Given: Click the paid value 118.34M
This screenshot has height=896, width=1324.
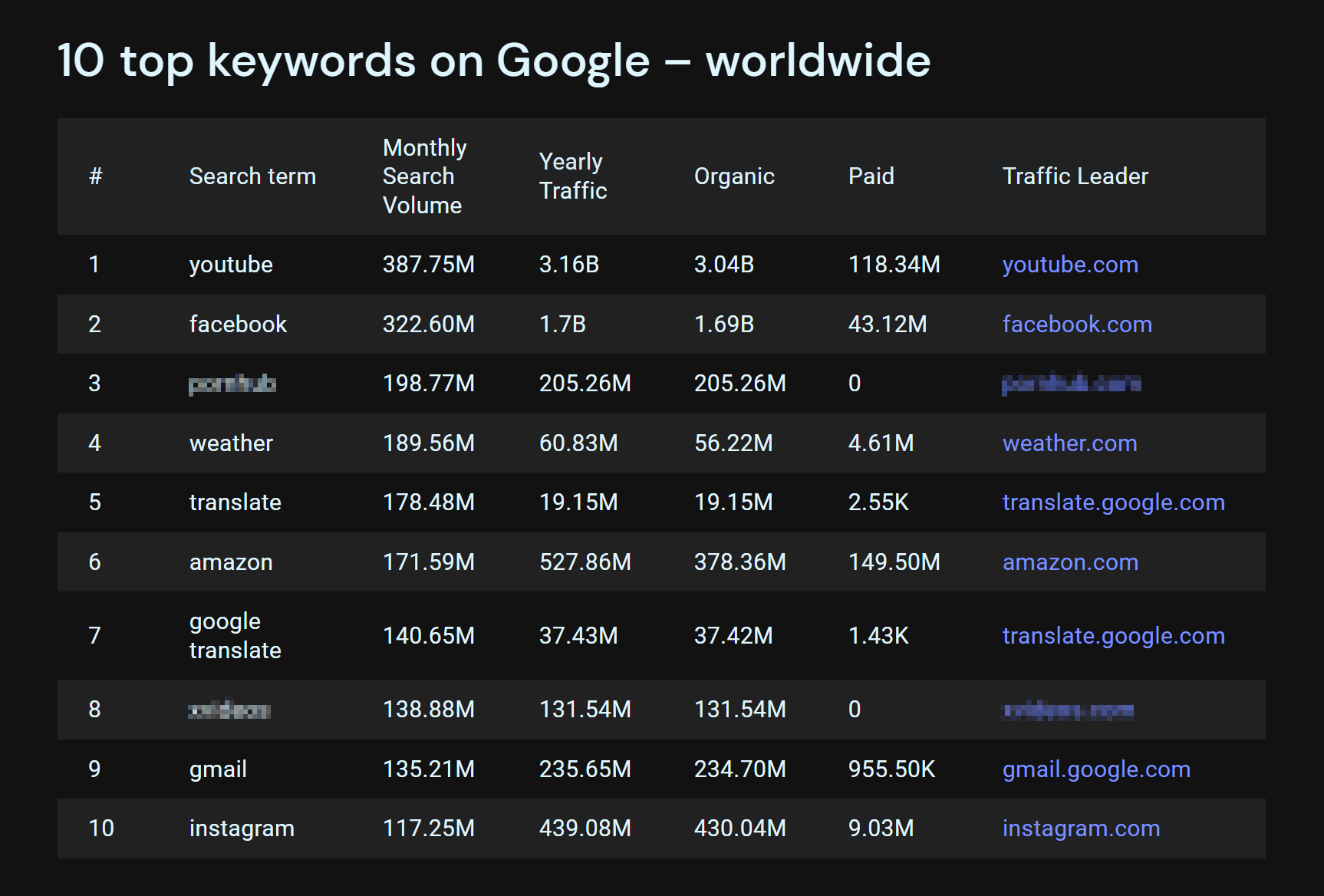Looking at the screenshot, I should 894,265.
